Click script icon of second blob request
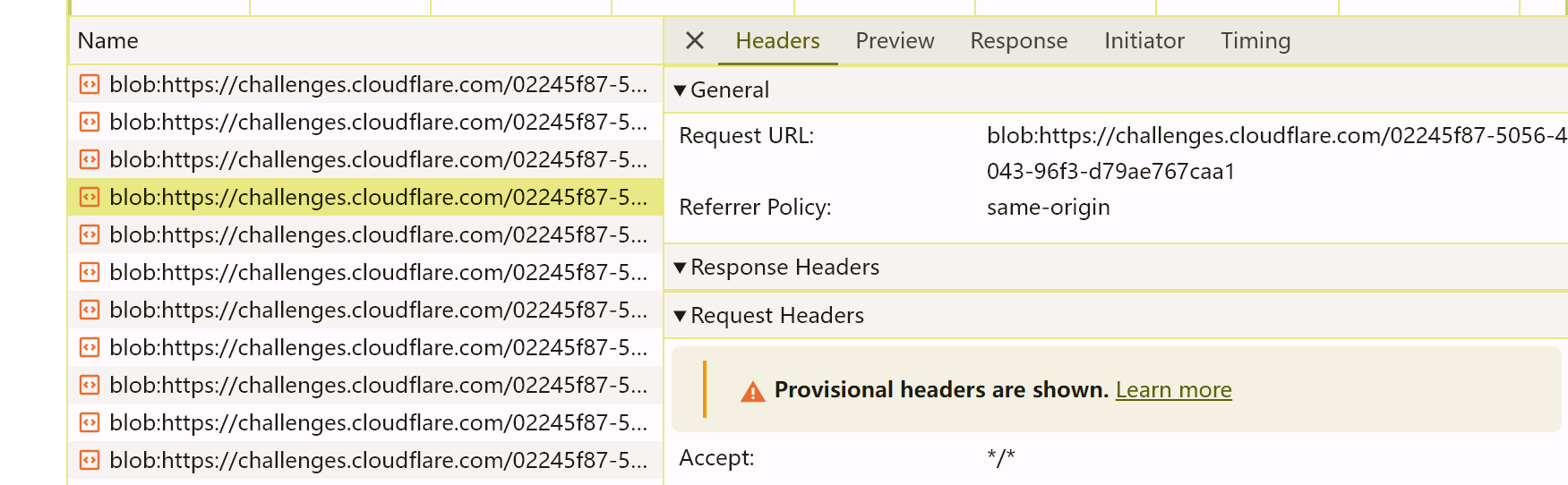This screenshot has height=485, width=1568. [x=90, y=122]
